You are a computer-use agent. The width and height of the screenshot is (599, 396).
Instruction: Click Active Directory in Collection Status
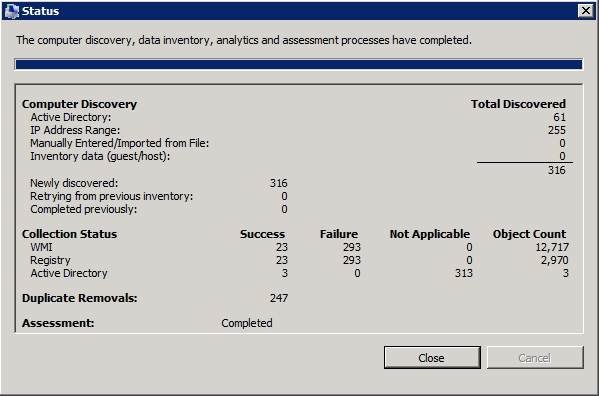point(69,273)
